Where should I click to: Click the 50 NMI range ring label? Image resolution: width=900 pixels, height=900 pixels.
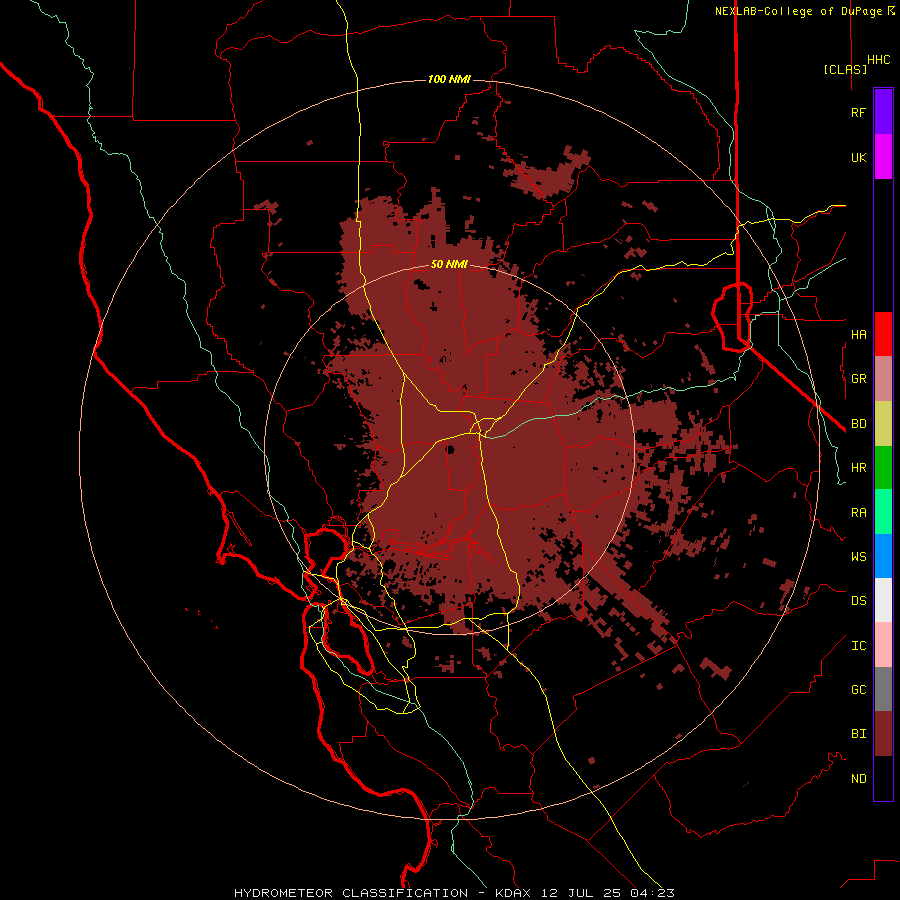pyautogui.click(x=449, y=264)
